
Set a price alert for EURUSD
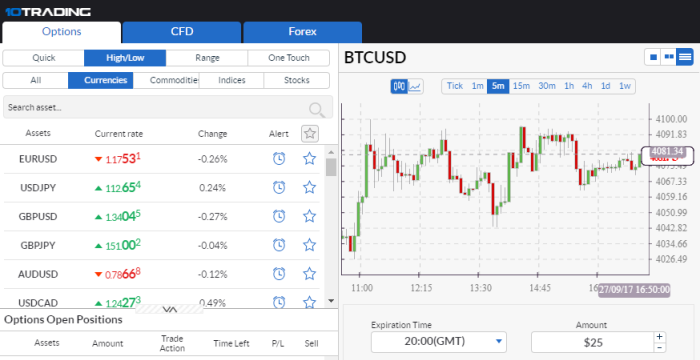pyautogui.click(x=279, y=159)
